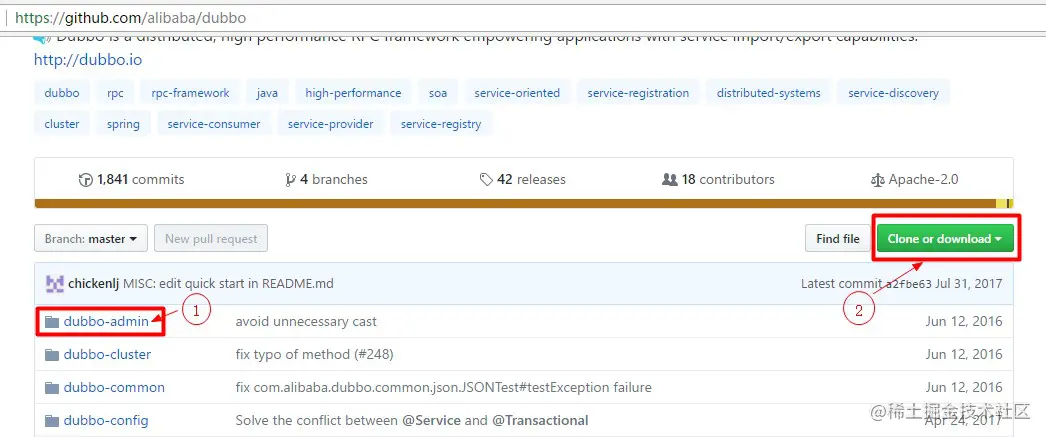Click the Find file button
1046x437 pixels.
[x=838, y=239]
